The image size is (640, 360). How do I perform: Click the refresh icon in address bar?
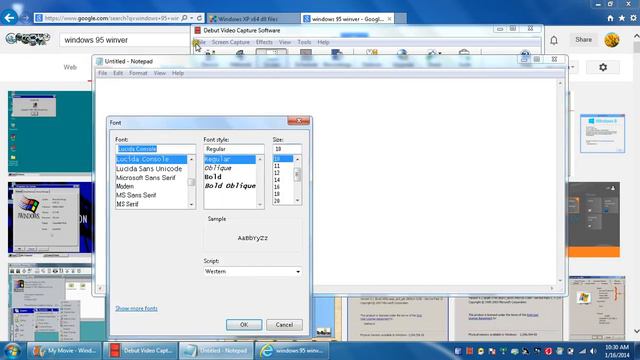(200, 18)
